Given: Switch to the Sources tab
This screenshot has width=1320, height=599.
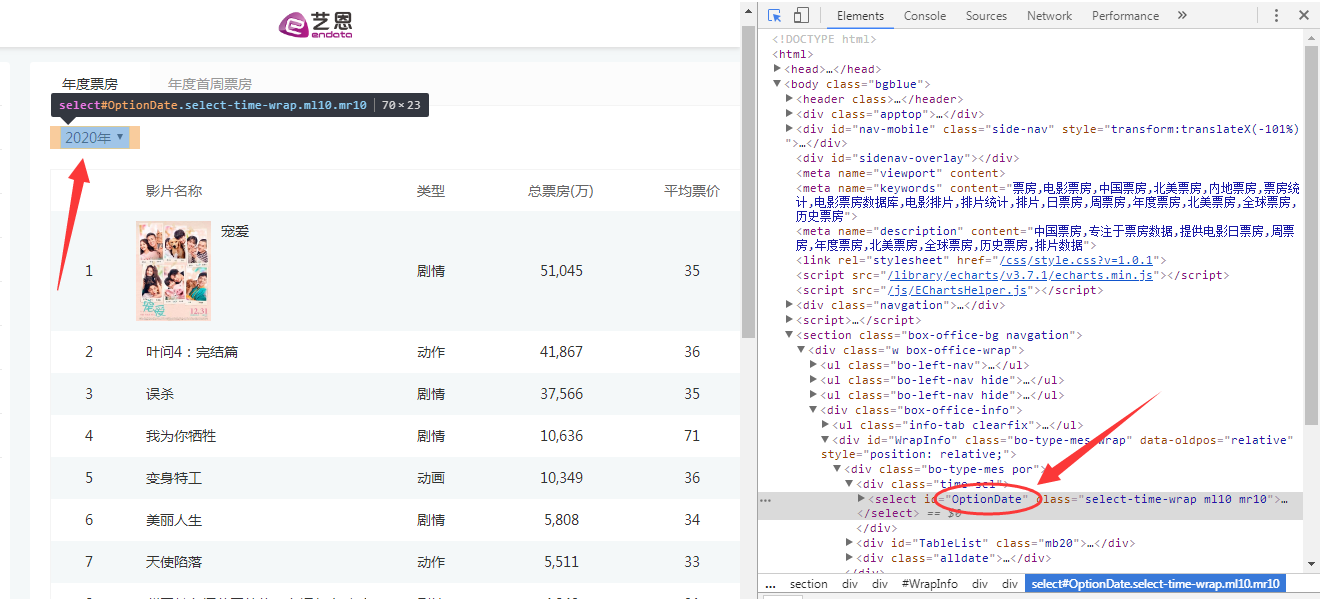Looking at the screenshot, I should pyautogui.click(x=986, y=15).
